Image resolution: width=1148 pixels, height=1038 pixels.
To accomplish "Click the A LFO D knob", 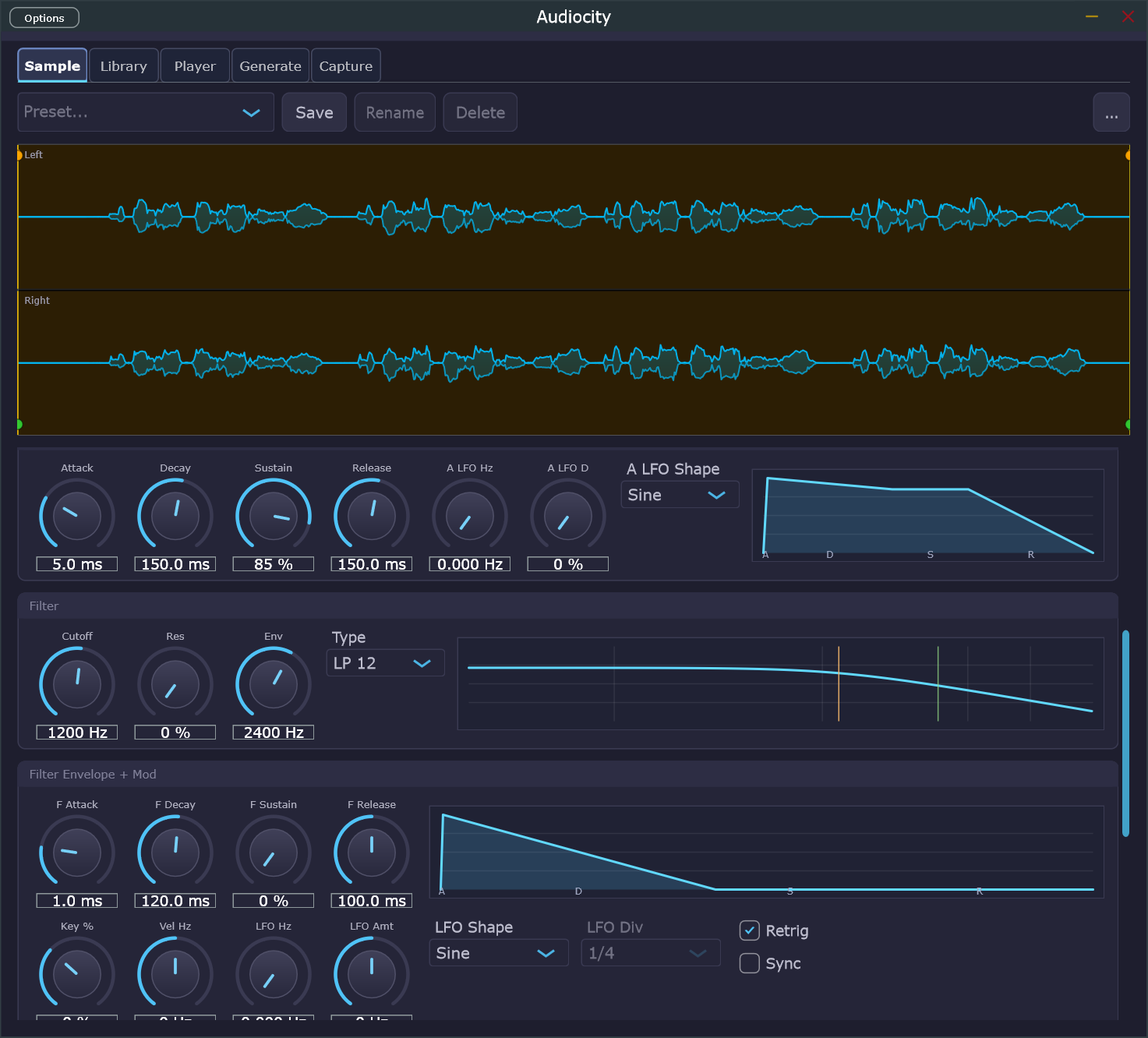I will pyautogui.click(x=568, y=516).
